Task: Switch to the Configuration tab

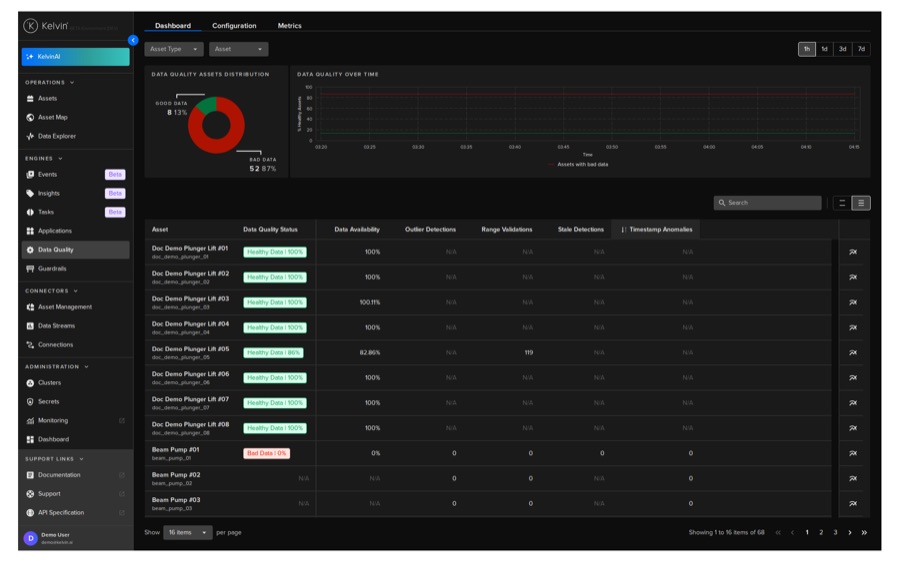Action: tap(234, 26)
